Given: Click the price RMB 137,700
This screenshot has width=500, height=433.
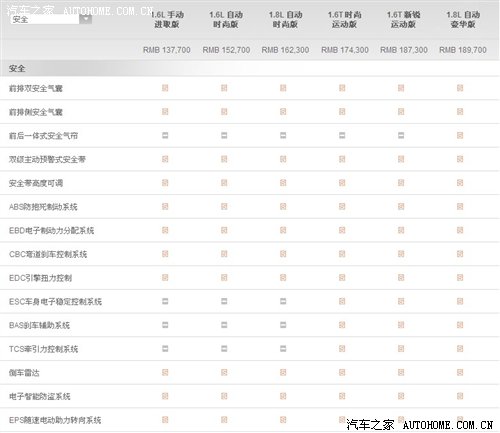Looking at the screenshot, I should pos(167,50).
